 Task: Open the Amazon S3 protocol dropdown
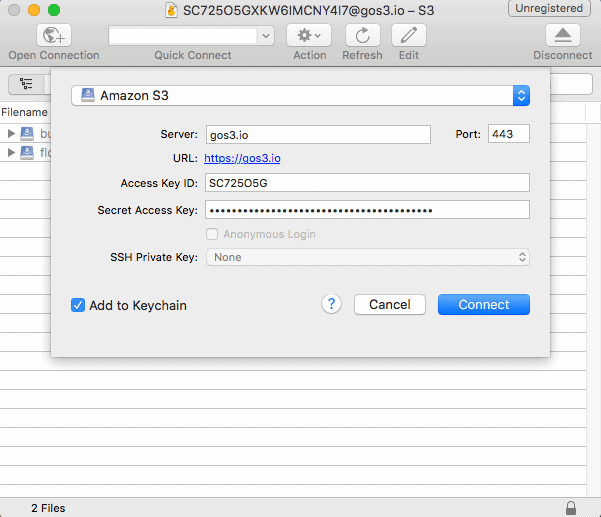tap(300, 95)
